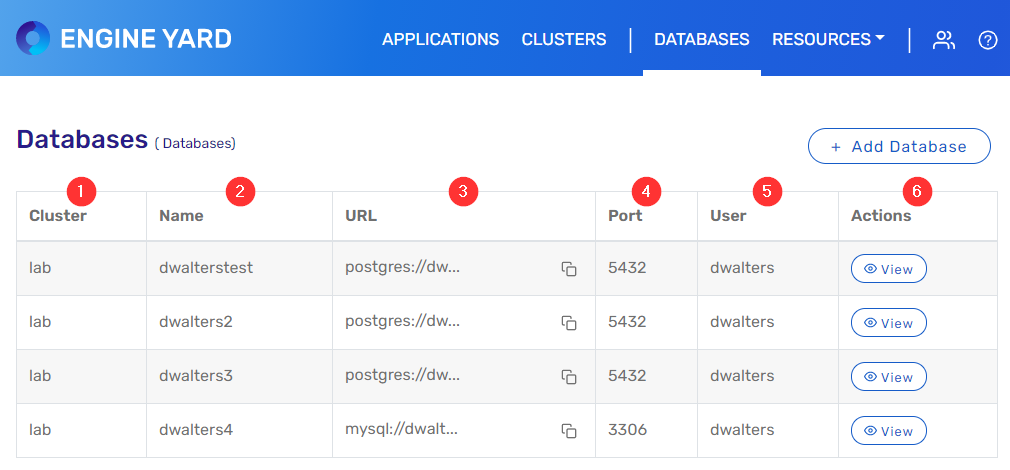The width and height of the screenshot is (1010, 470).
Task: Click the Name column header
Action: click(x=181, y=215)
